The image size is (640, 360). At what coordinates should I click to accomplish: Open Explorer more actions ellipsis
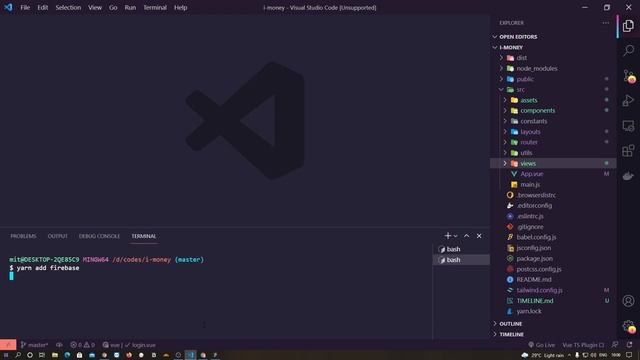[x=606, y=23]
